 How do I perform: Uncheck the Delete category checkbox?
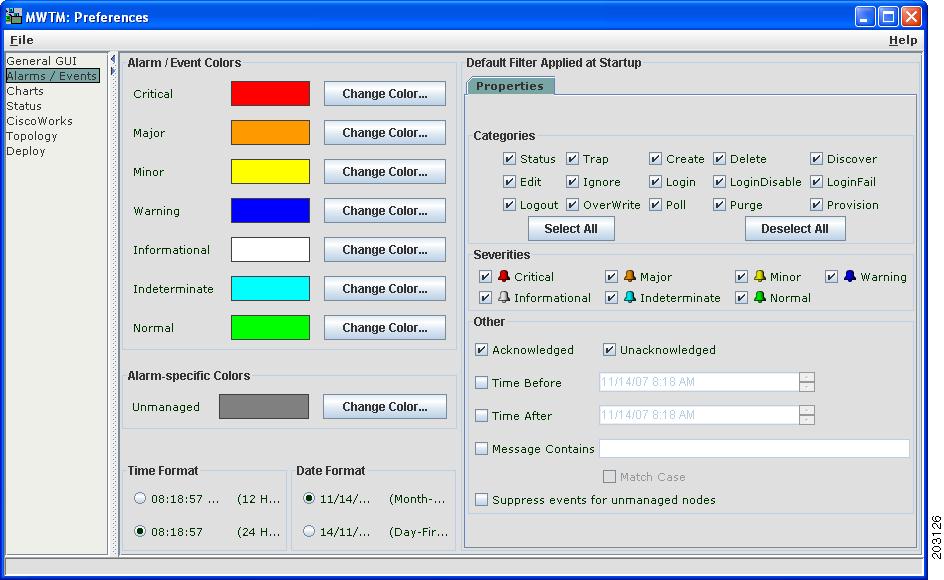719,159
